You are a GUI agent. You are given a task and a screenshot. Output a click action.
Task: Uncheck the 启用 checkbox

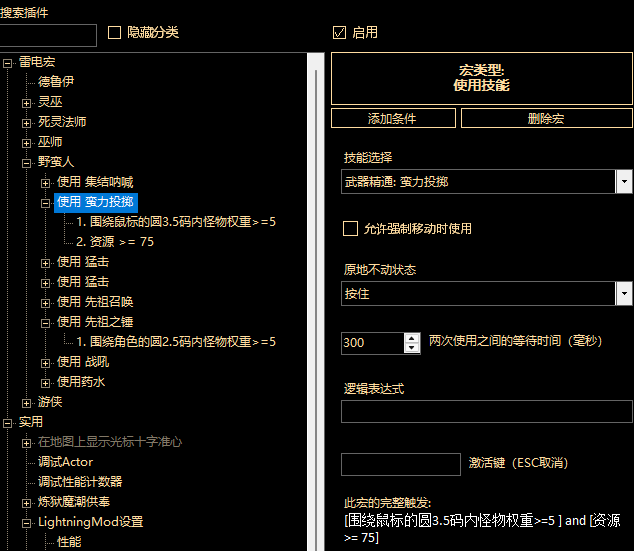point(339,32)
